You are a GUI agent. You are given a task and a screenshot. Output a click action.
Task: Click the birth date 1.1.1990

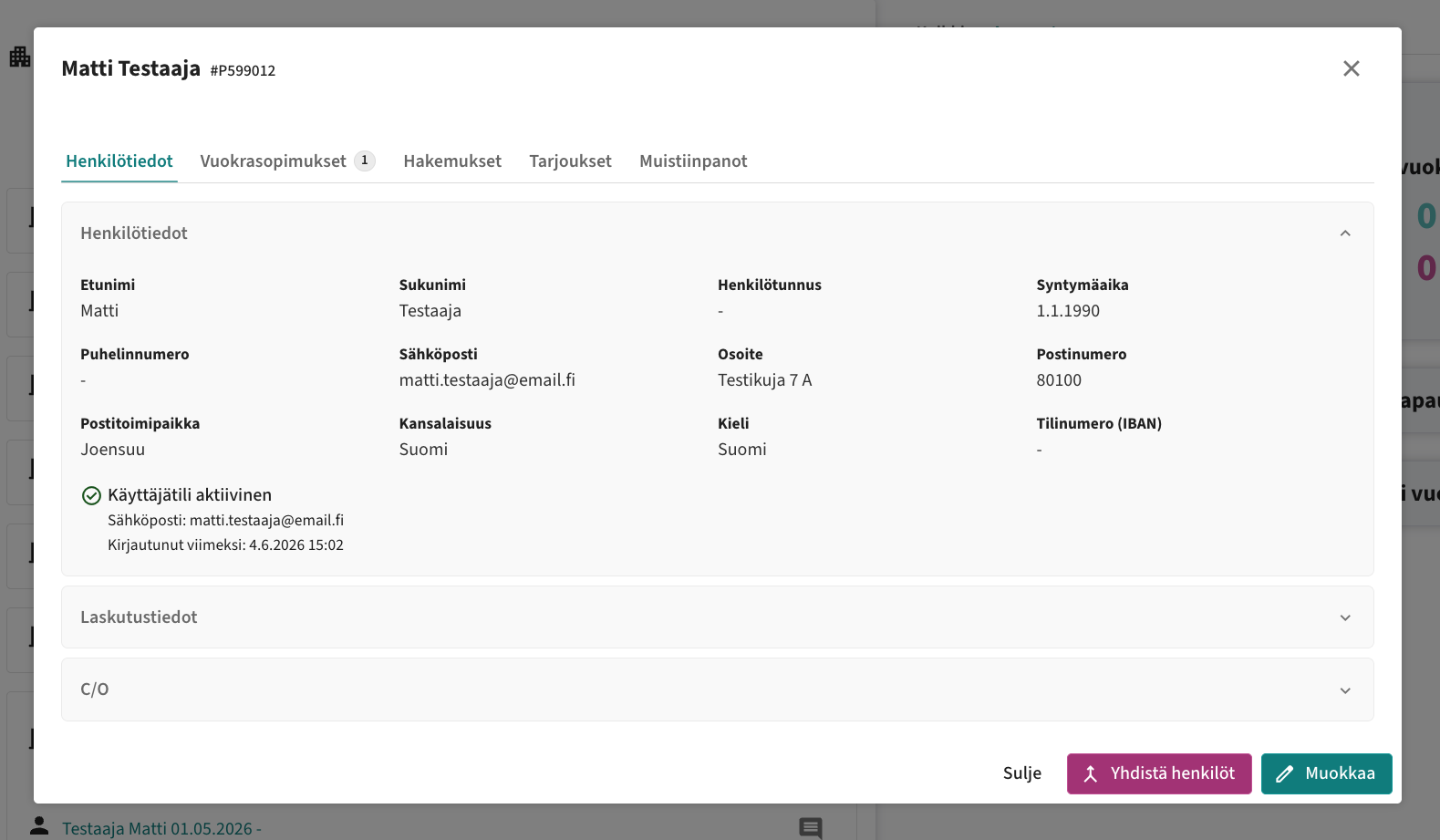1068,311
